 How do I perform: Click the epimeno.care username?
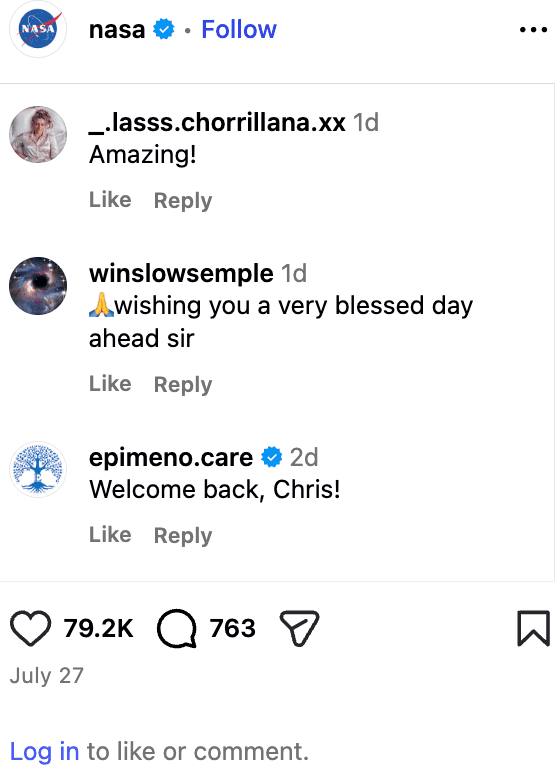point(171,457)
